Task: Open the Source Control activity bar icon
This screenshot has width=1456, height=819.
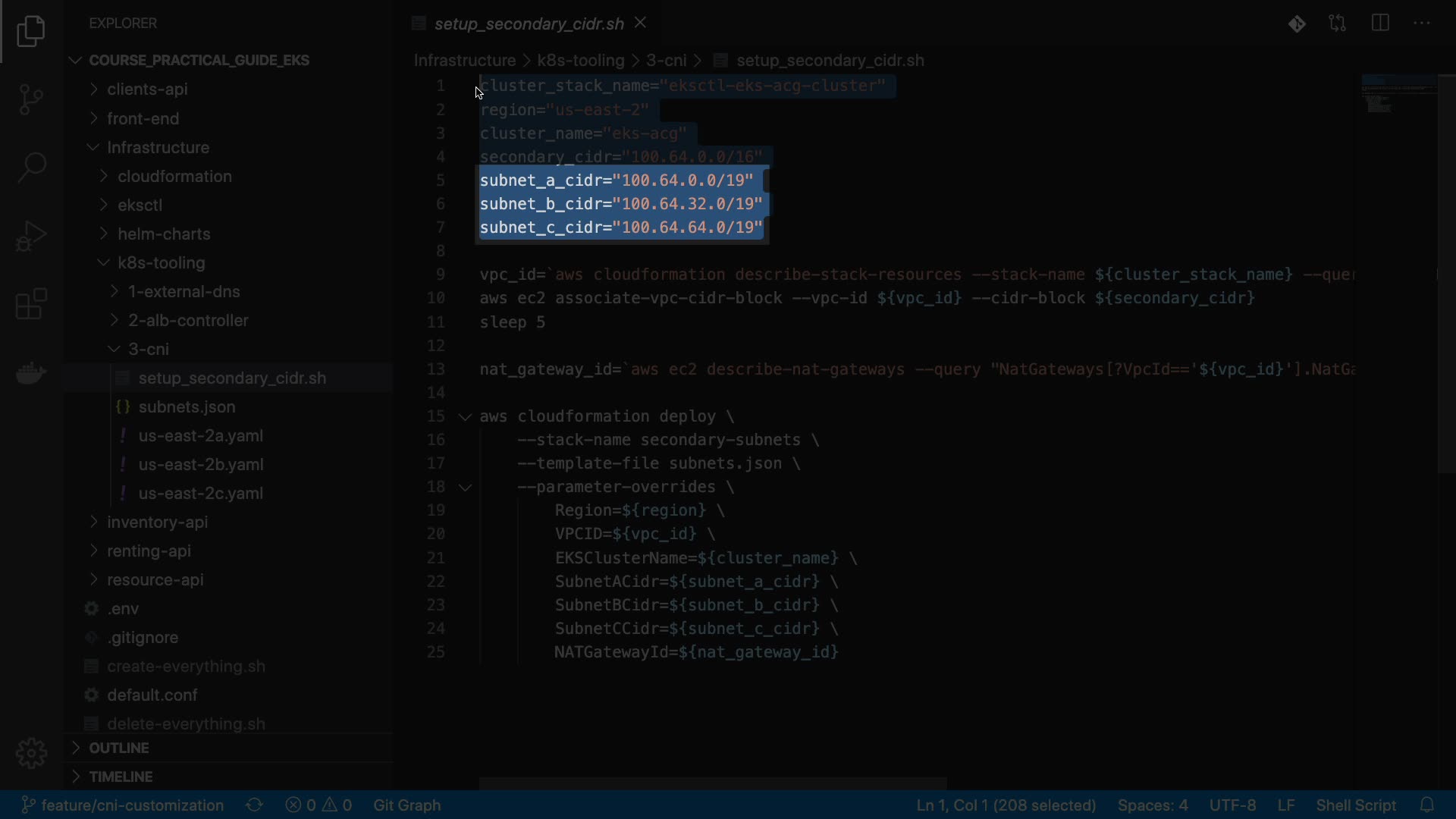Action: click(x=31, y=99)
